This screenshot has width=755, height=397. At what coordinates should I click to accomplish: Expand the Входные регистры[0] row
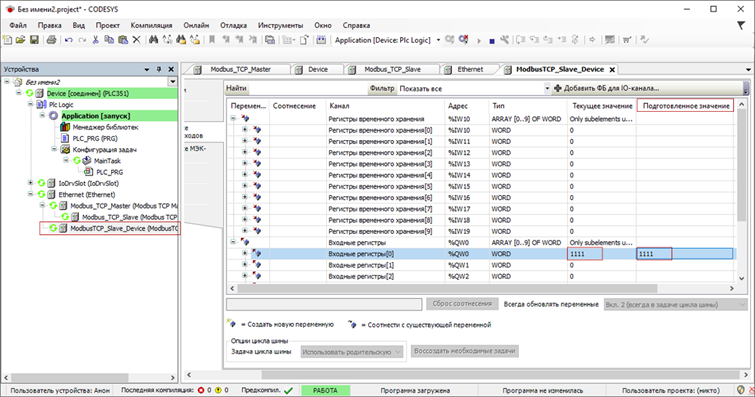click(x=245, y=253)
